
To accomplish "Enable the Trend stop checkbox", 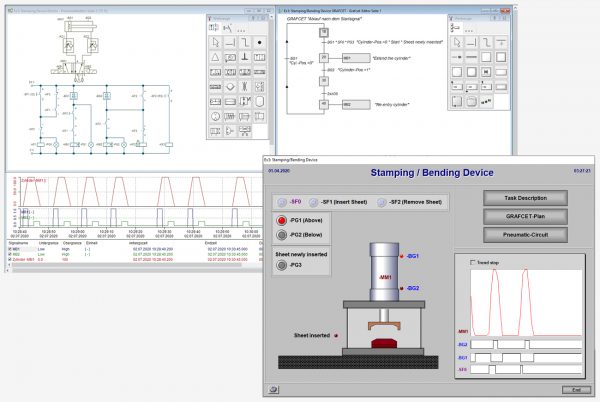I will pyautogui.click(x=473, y=262).
